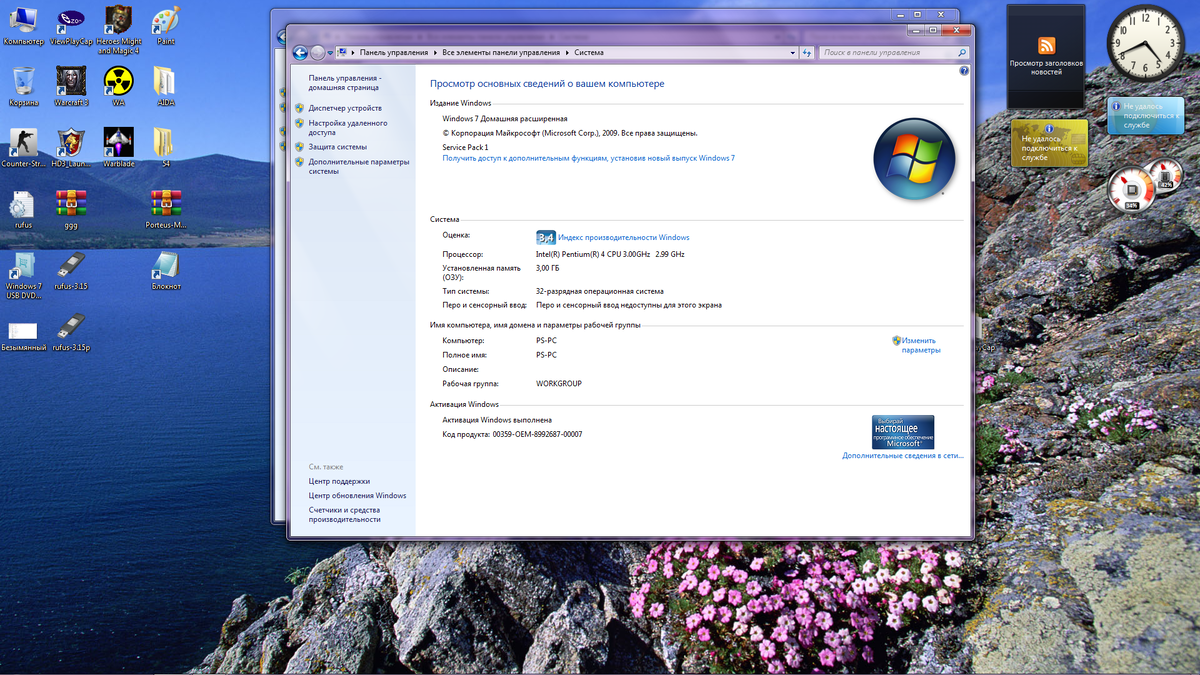1200x675 pixels.
Task: Click the WORKGROUP value
Action: point(559,383)
